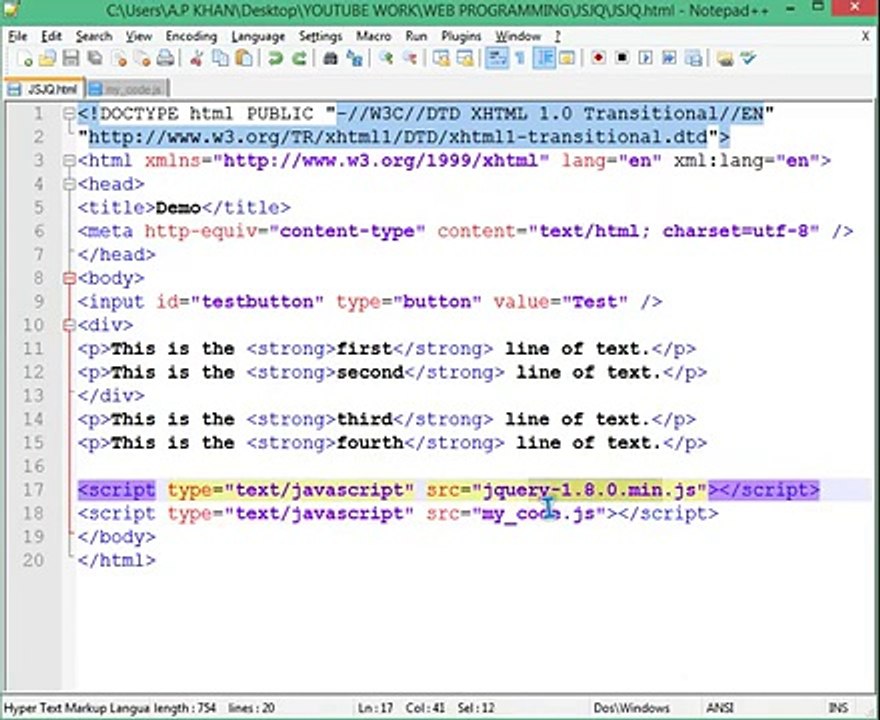Close document with menu bar X
The image size is (880, 720).
coord(865,36)
